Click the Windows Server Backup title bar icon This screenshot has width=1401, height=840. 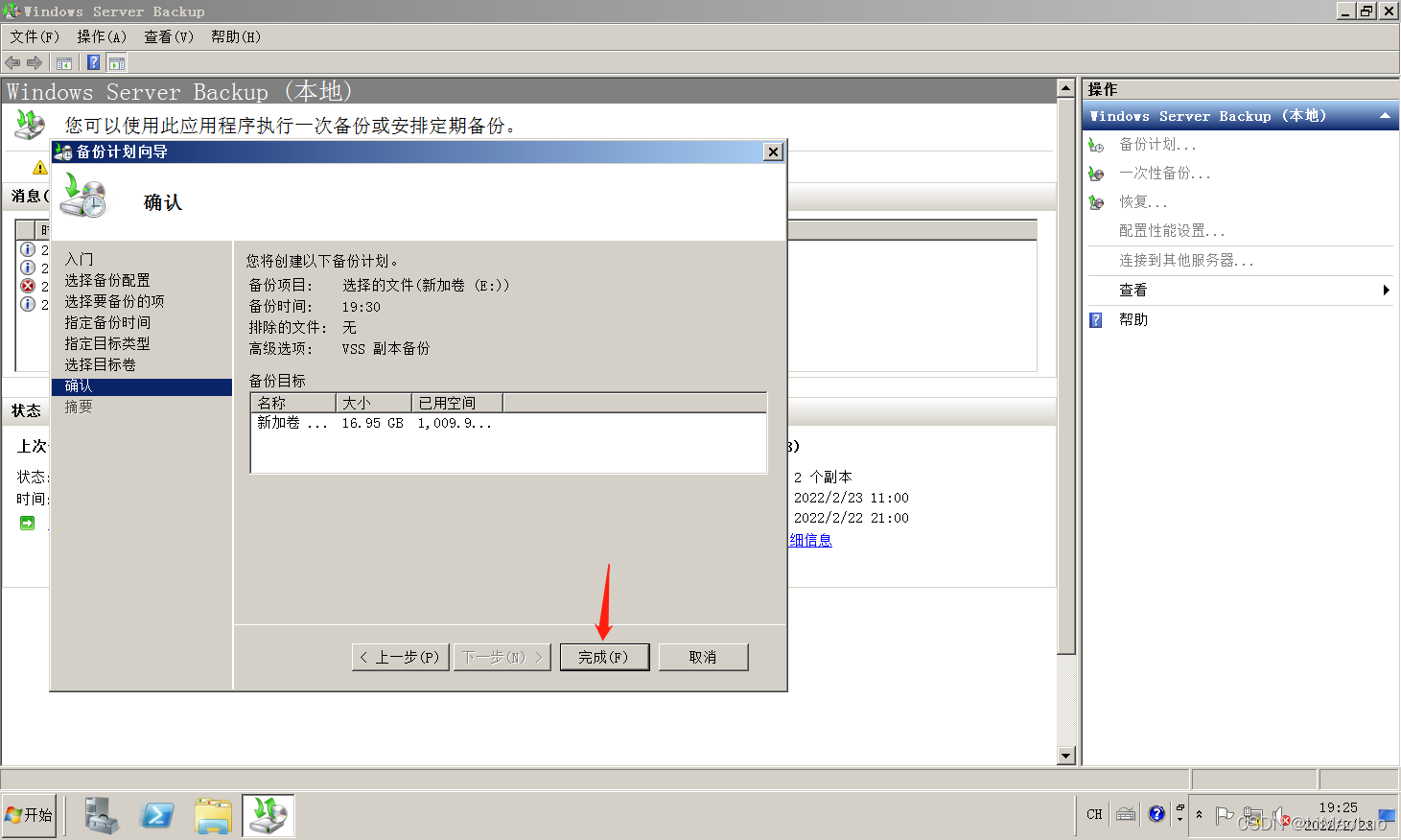[x=12, y=12]
